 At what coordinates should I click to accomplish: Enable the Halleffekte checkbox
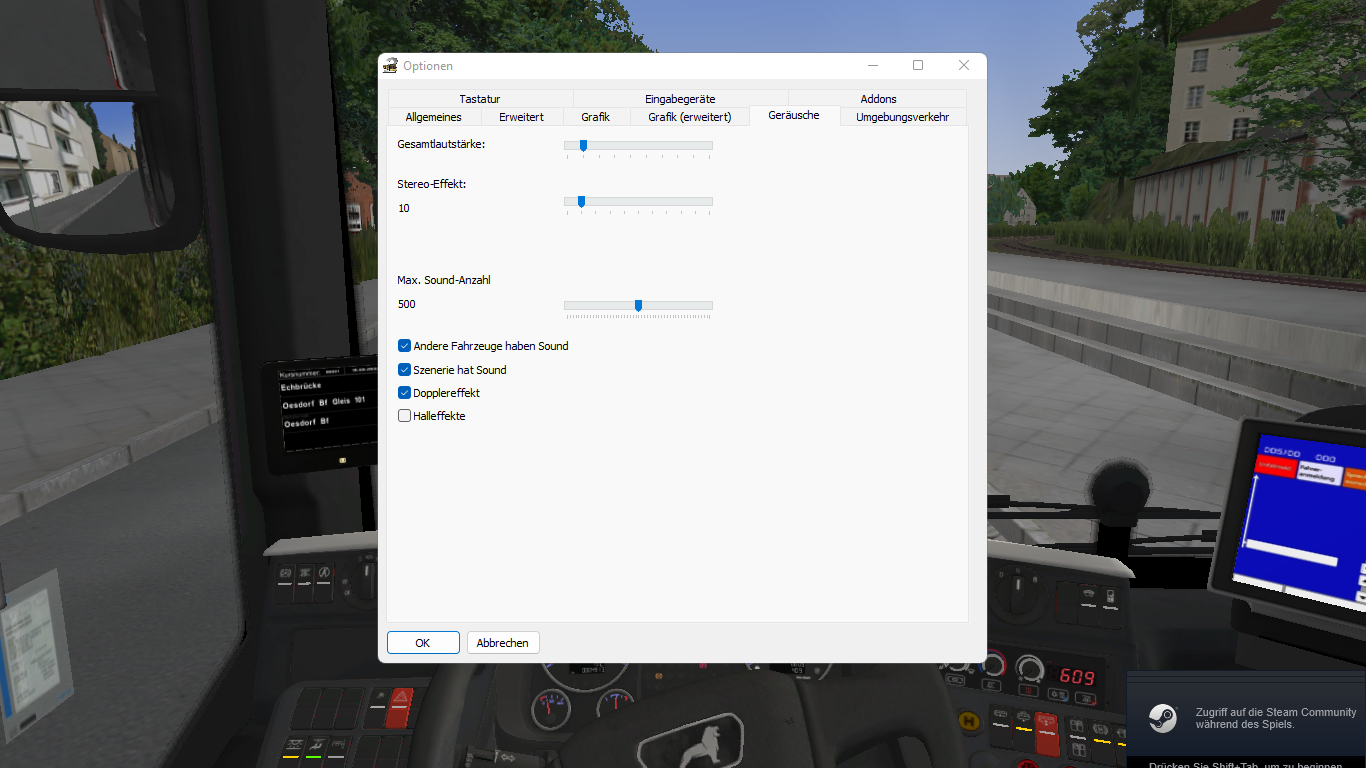tap(405, 416)
